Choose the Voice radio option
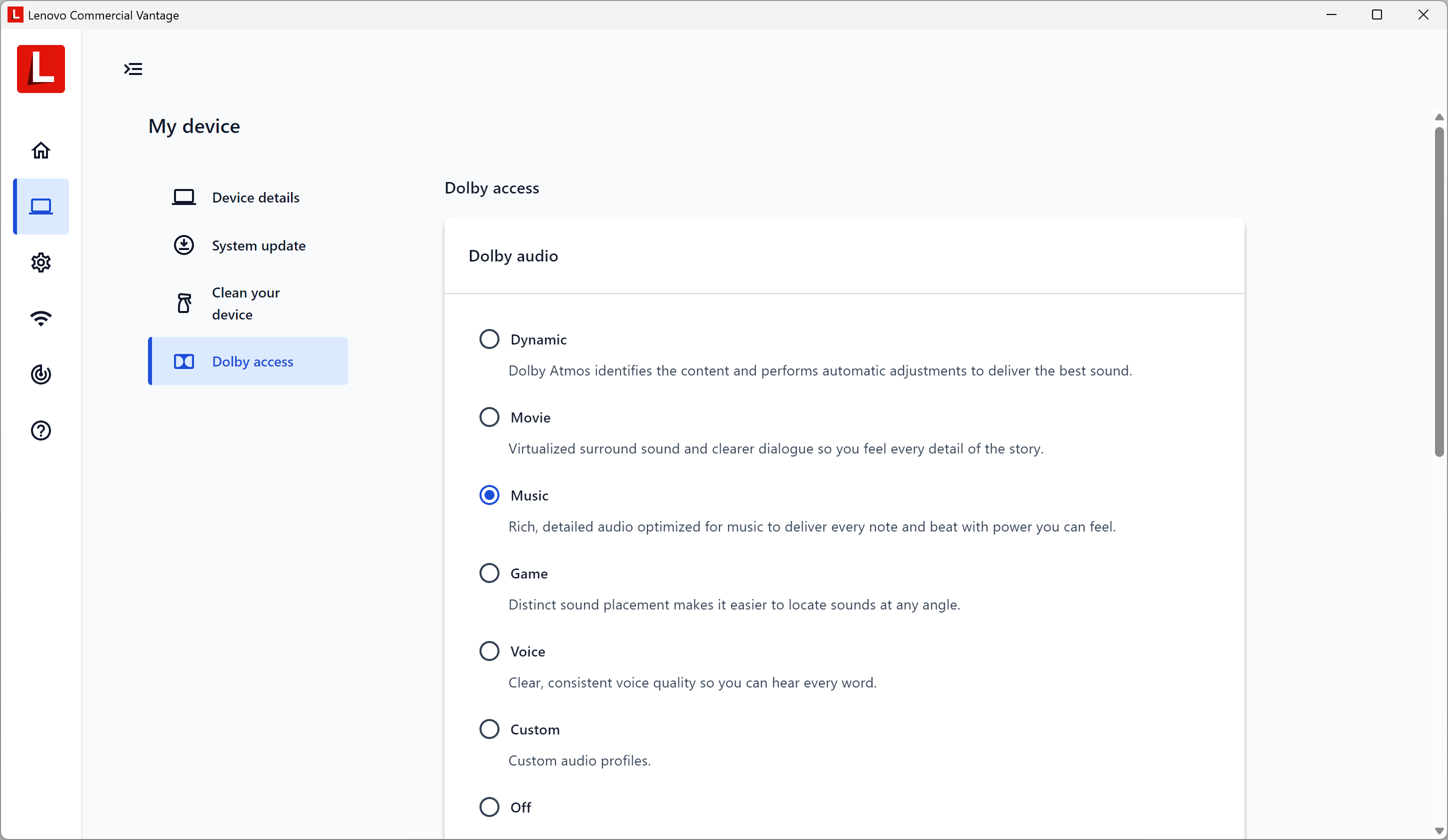This screenshot has height=840, width=1448. point(489,651)
